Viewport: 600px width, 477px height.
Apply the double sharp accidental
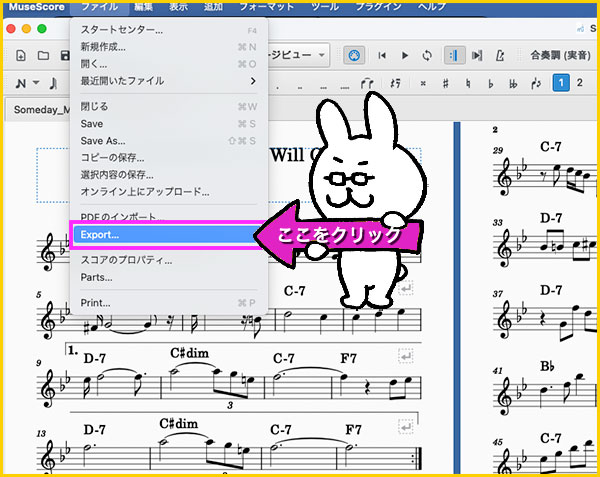(423, 83)
